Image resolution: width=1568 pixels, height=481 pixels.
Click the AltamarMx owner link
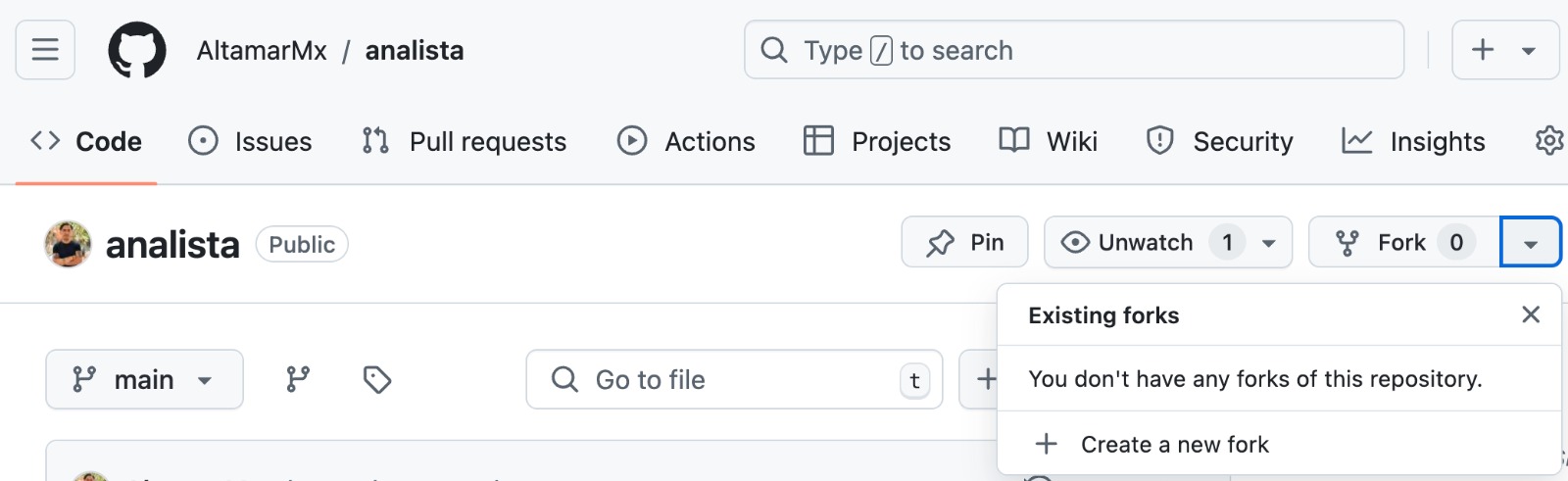[x=262, y=51]
